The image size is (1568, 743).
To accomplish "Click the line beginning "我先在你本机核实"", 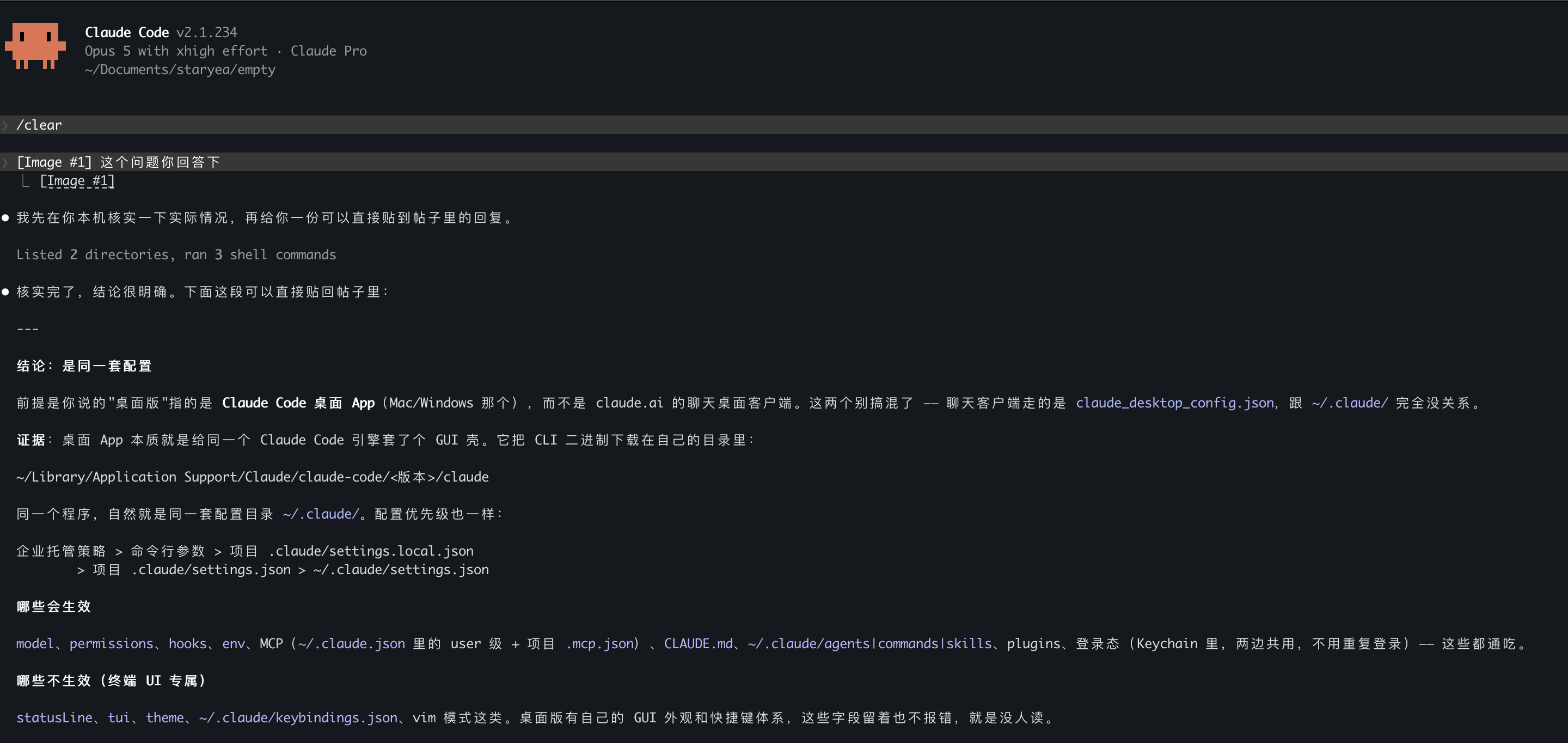I will [x=264, y=218].
